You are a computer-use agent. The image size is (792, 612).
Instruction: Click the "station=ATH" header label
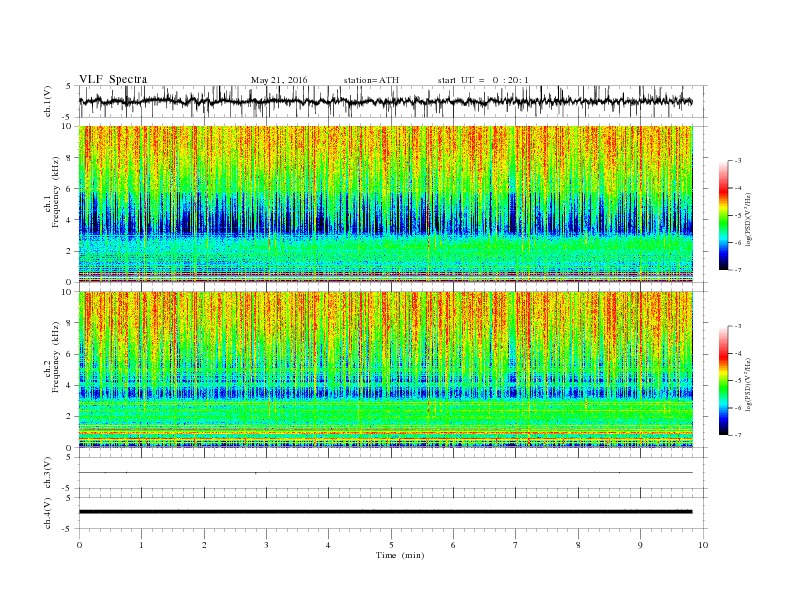[371, 80]
